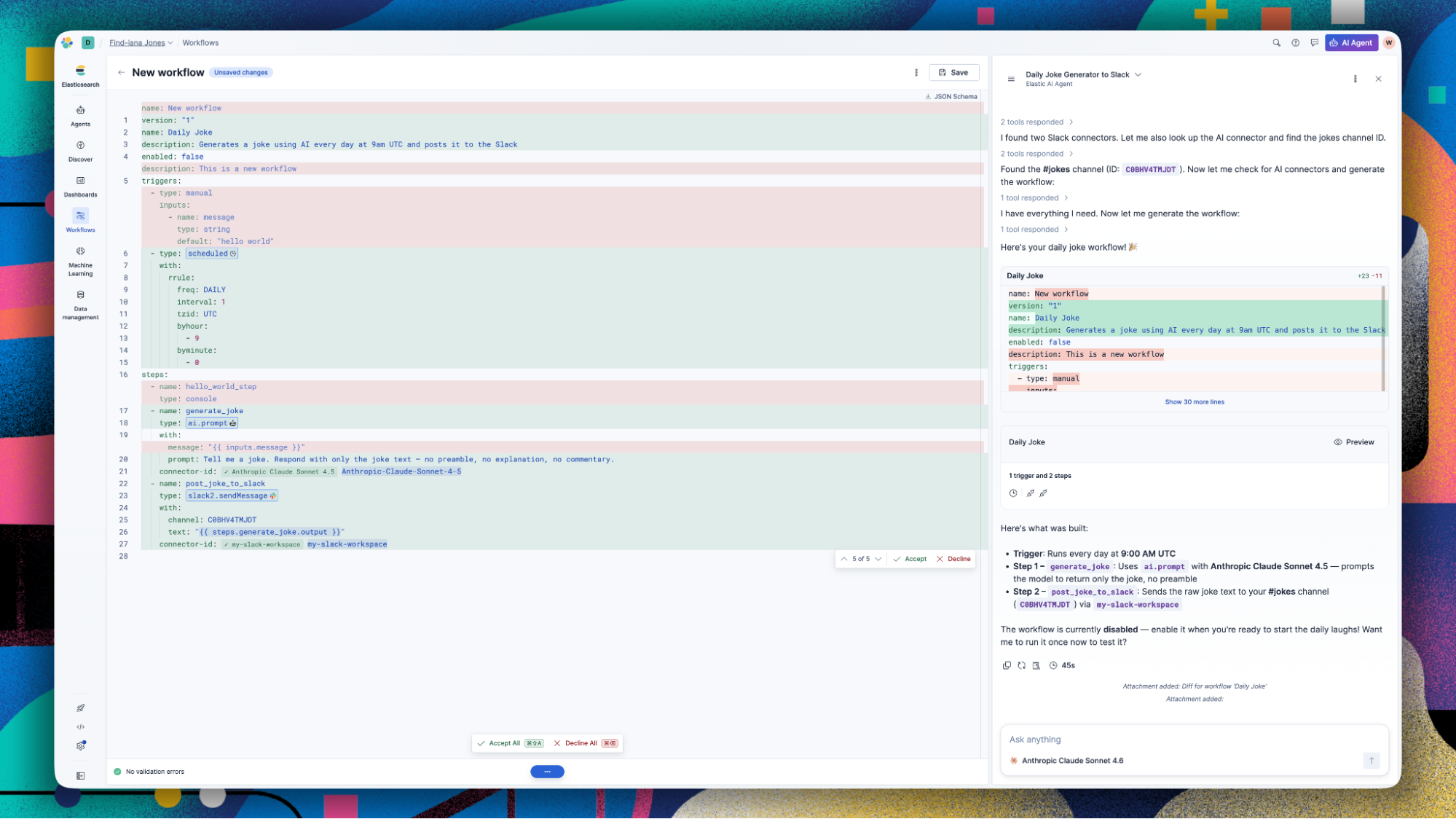Click the Workflows breadcrumb
Image resolution: width=1456 pixels, height=819 pixels.
coord(200,43)
